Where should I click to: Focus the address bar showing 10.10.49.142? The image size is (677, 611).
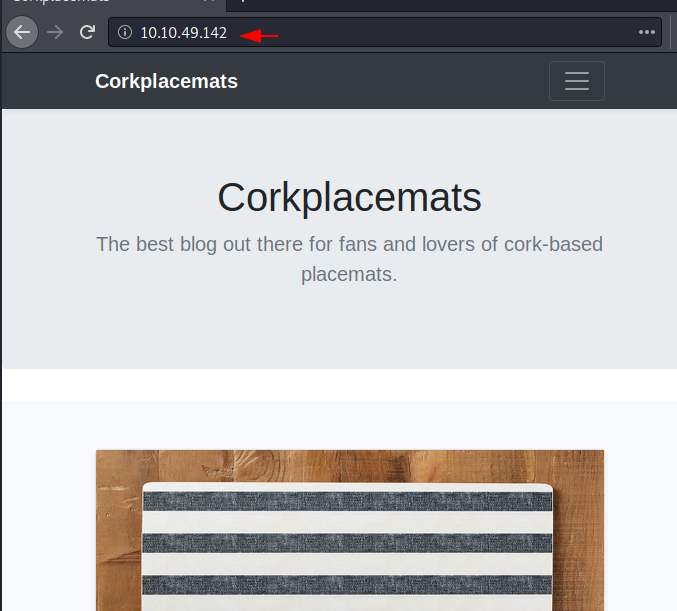[x=385, y=32]
